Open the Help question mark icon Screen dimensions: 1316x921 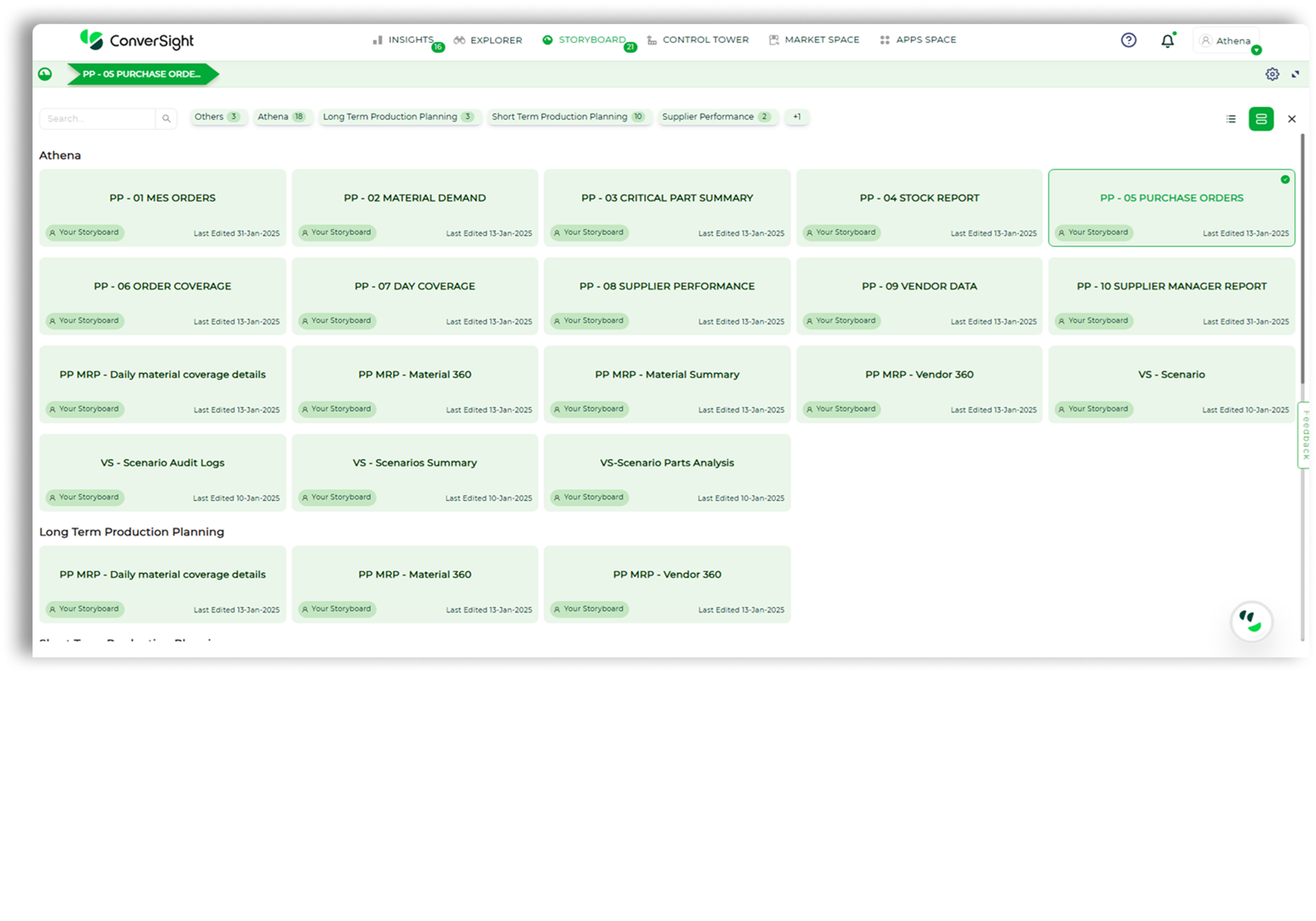[x=1128, y=40]
